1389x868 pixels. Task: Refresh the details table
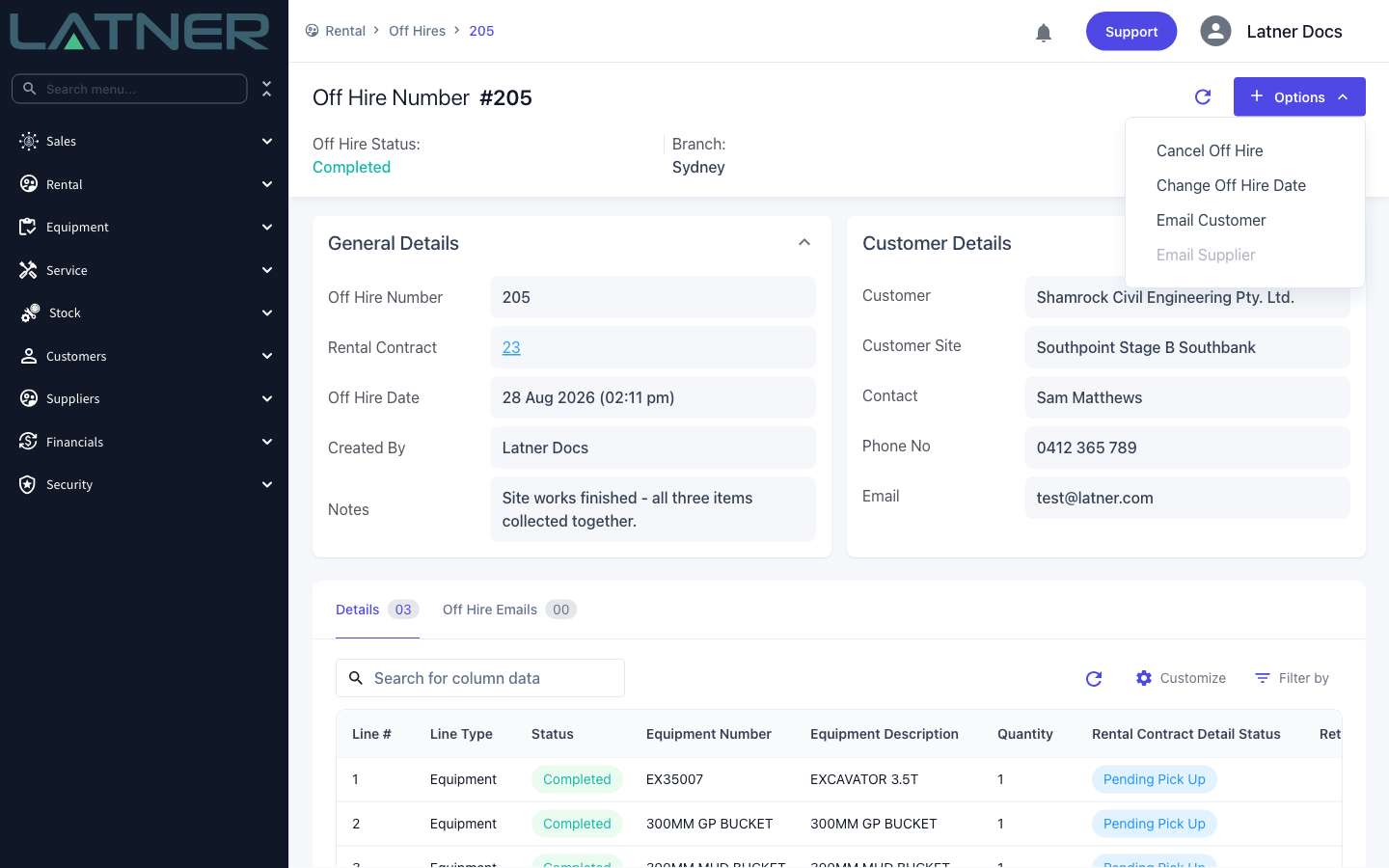1094,678
